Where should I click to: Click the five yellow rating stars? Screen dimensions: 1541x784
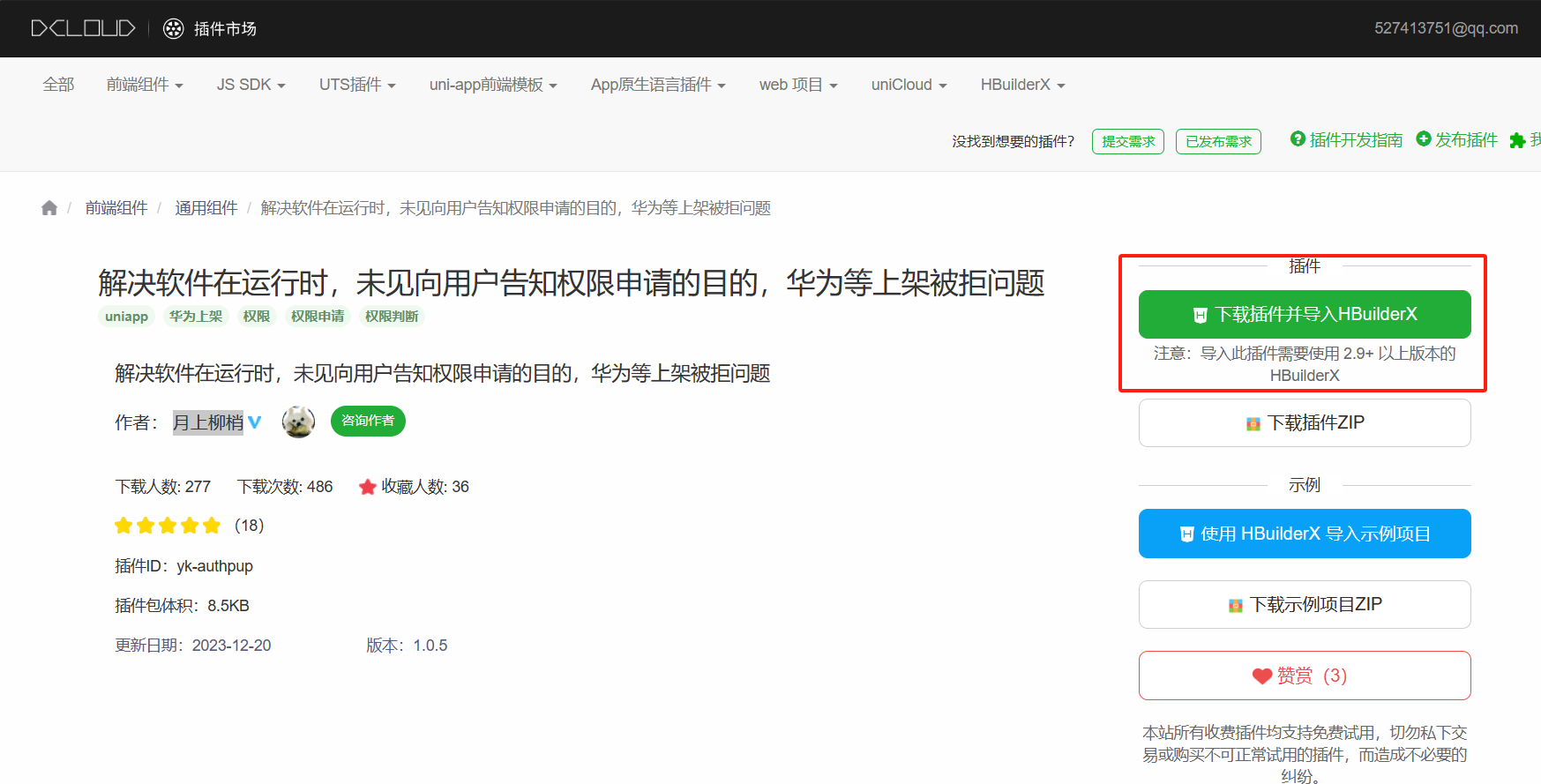[168, 526]
